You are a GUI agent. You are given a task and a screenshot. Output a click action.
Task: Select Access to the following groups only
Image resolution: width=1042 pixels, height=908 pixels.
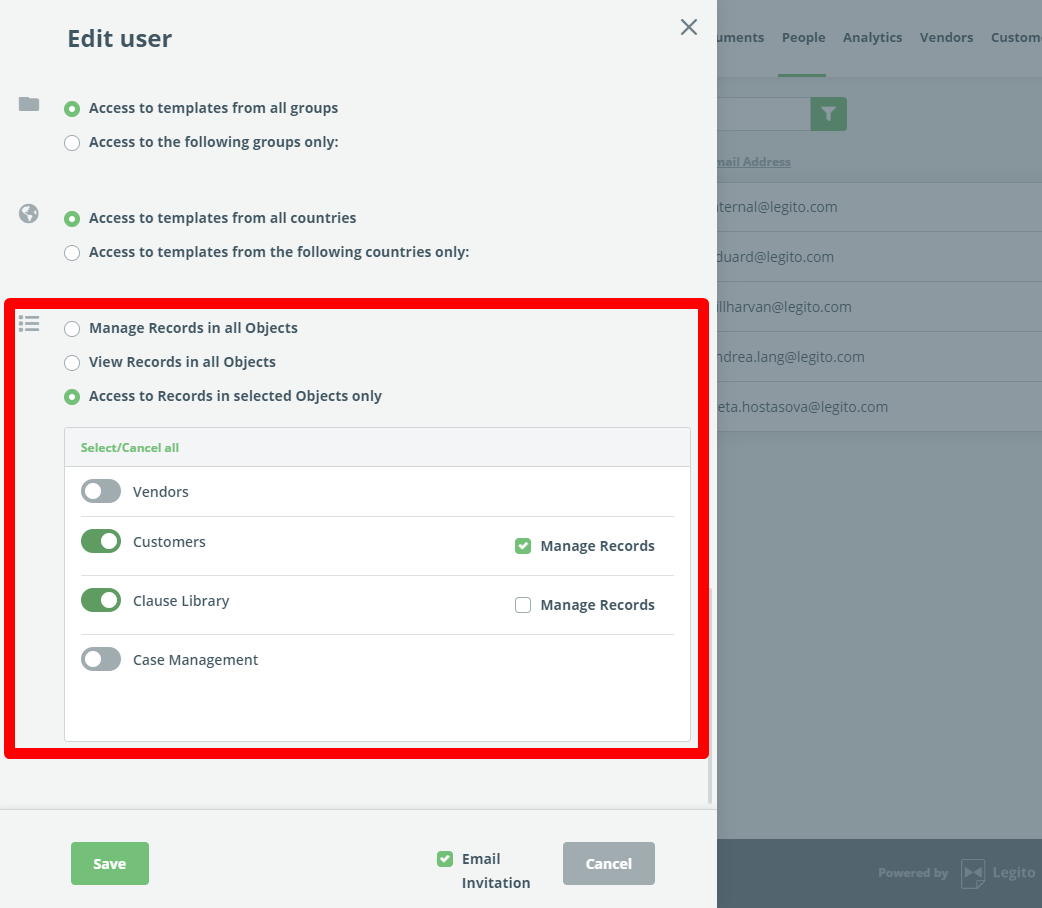72,143
